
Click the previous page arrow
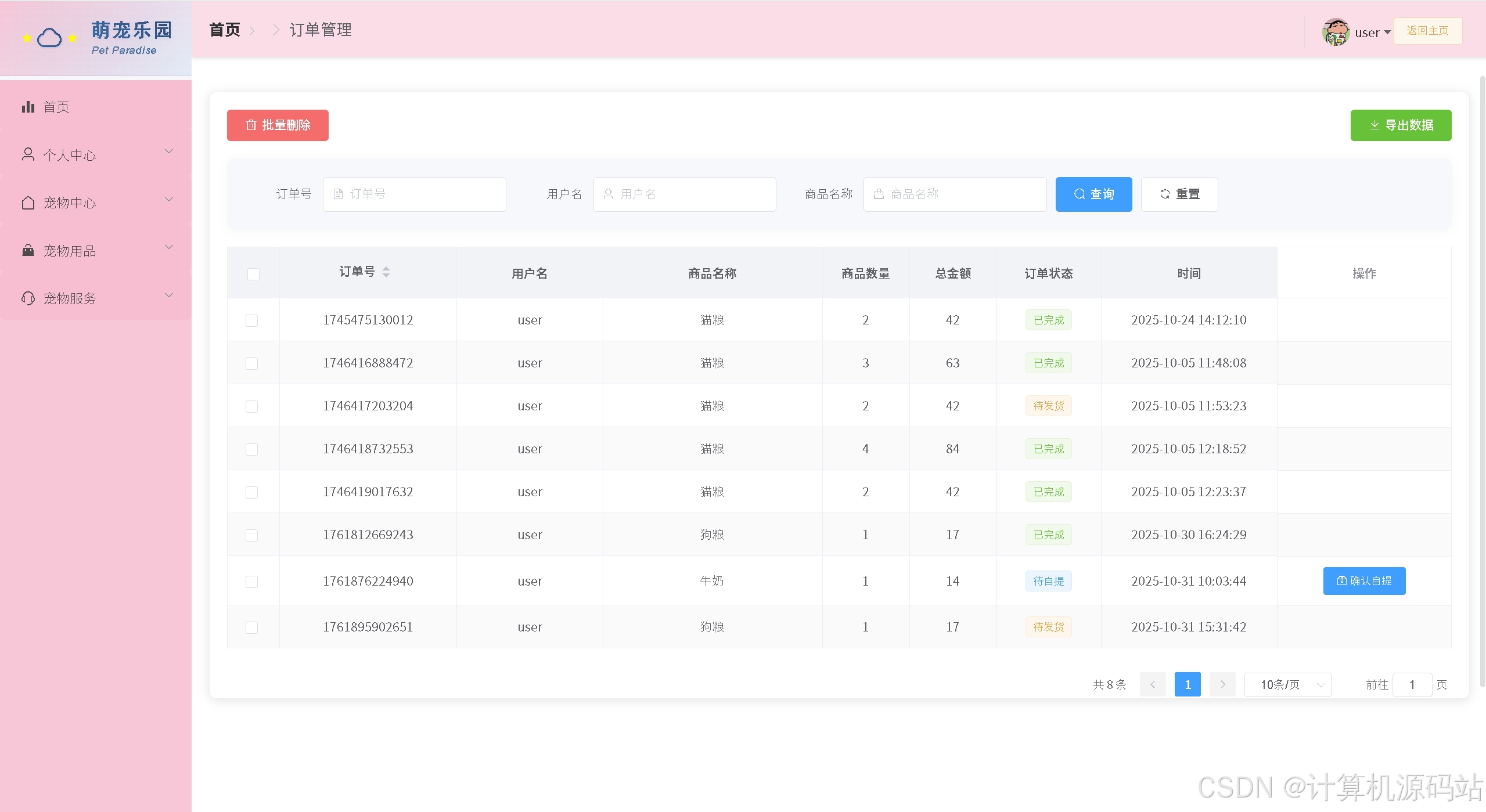tap(1153, 685)
